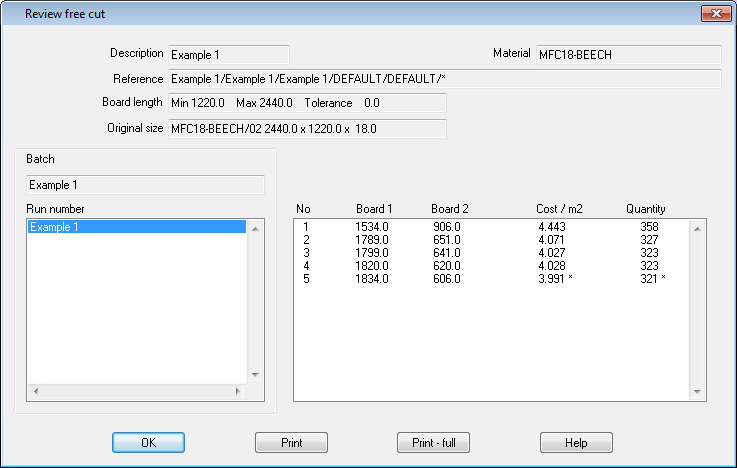Select row 5 with Board 1 1834.0
Screen dimensions: 737x468
[x=491, y=279]
